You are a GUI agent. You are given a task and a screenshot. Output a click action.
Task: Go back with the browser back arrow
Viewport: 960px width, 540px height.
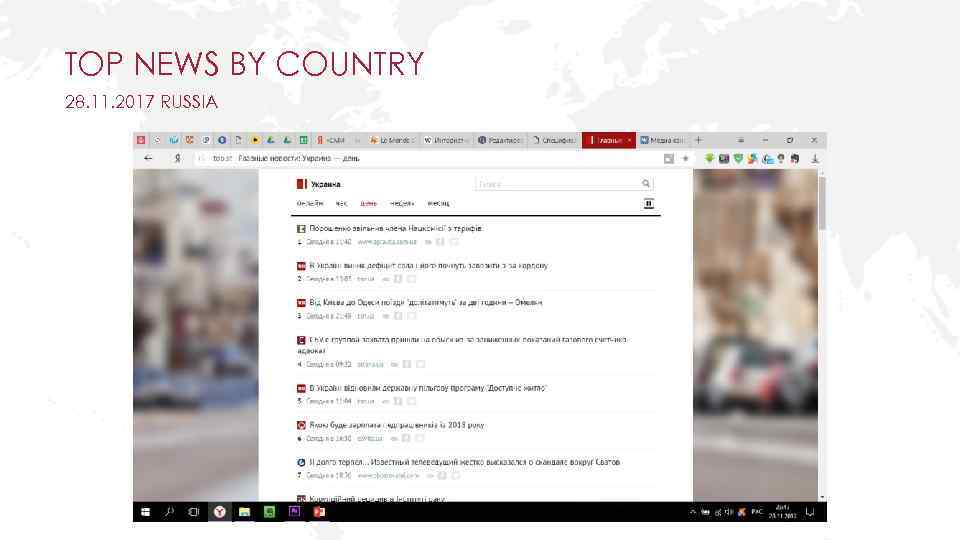[x=148, y=158]
